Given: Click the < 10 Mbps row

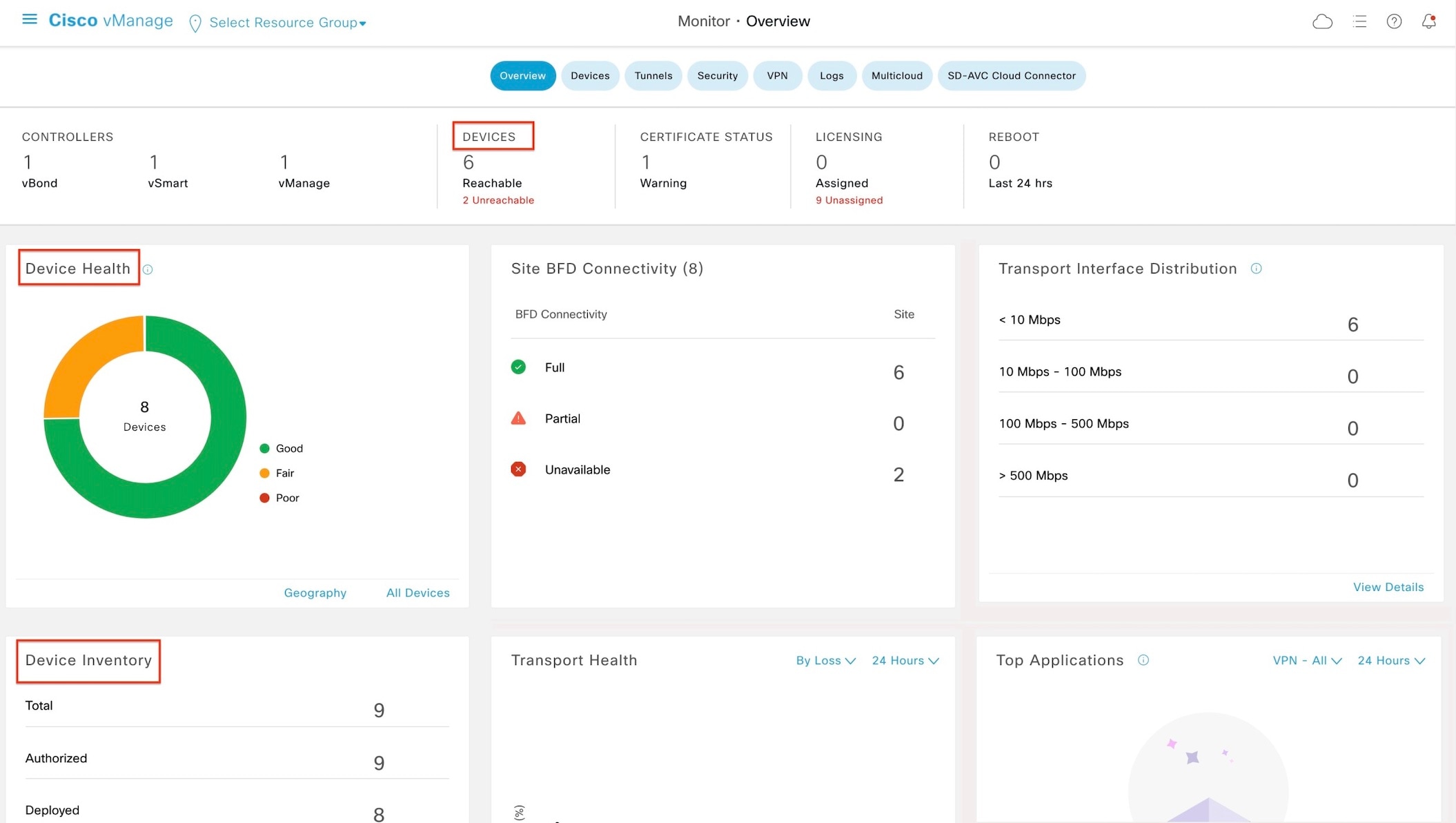Looking at the screenshot, I should 1211,322.
